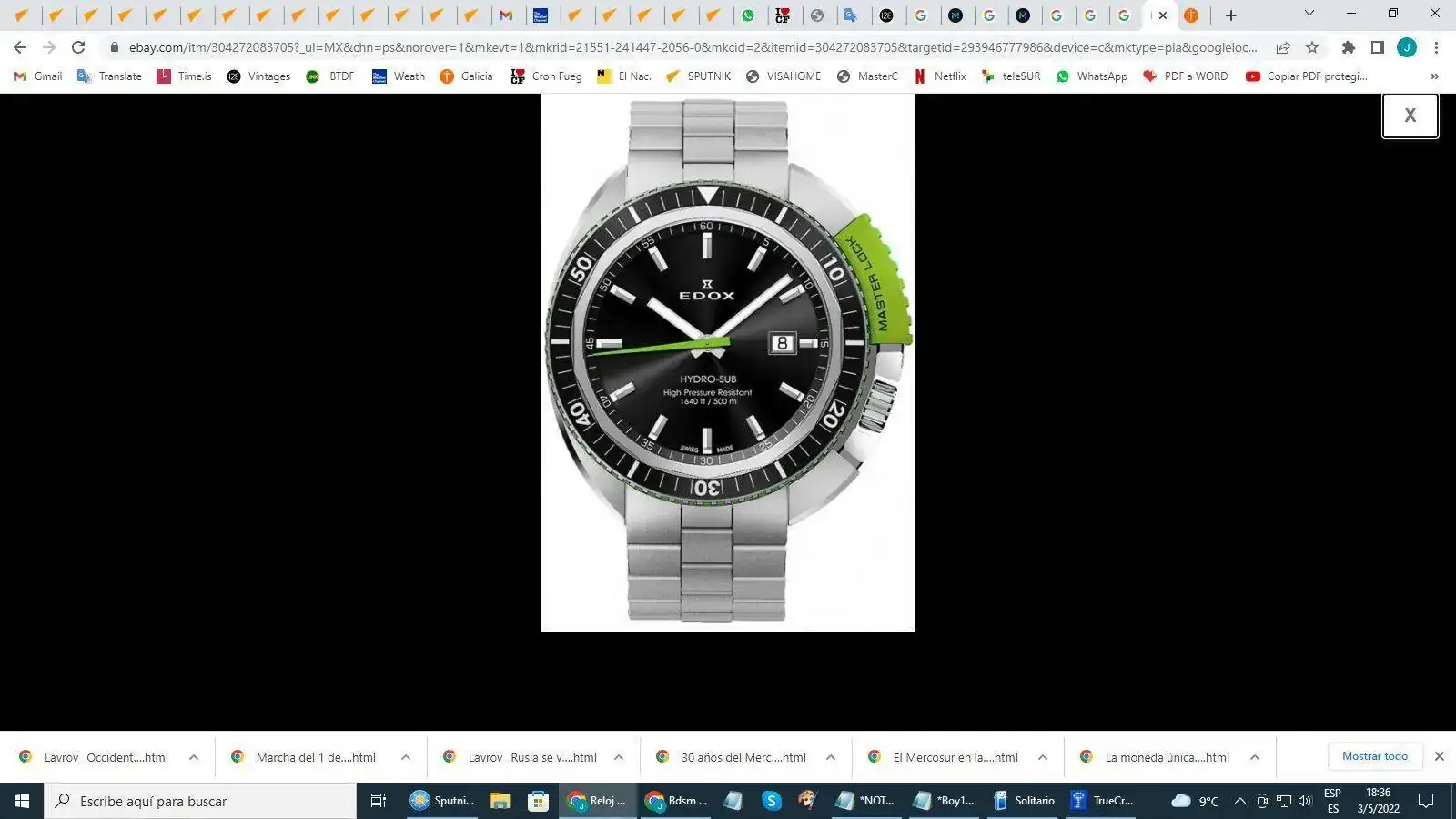The height and width of the screenshot is (819, 1456).
Task: Show hidden bookmarks with the overflow chevron
Action: pyautogui.click(x=1435, y=76)
